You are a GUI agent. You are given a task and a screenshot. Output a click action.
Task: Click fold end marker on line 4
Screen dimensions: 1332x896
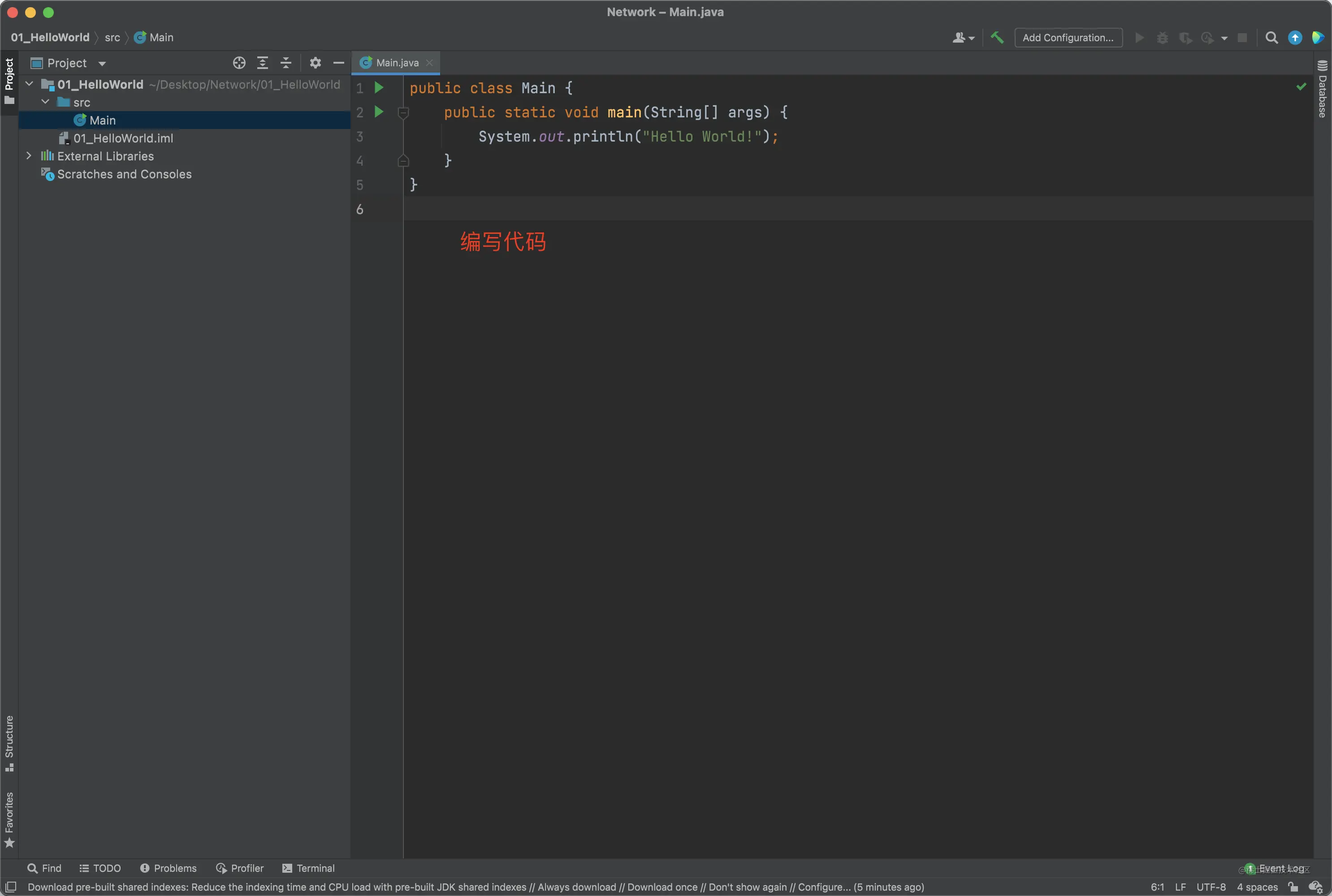pos(403,160)
